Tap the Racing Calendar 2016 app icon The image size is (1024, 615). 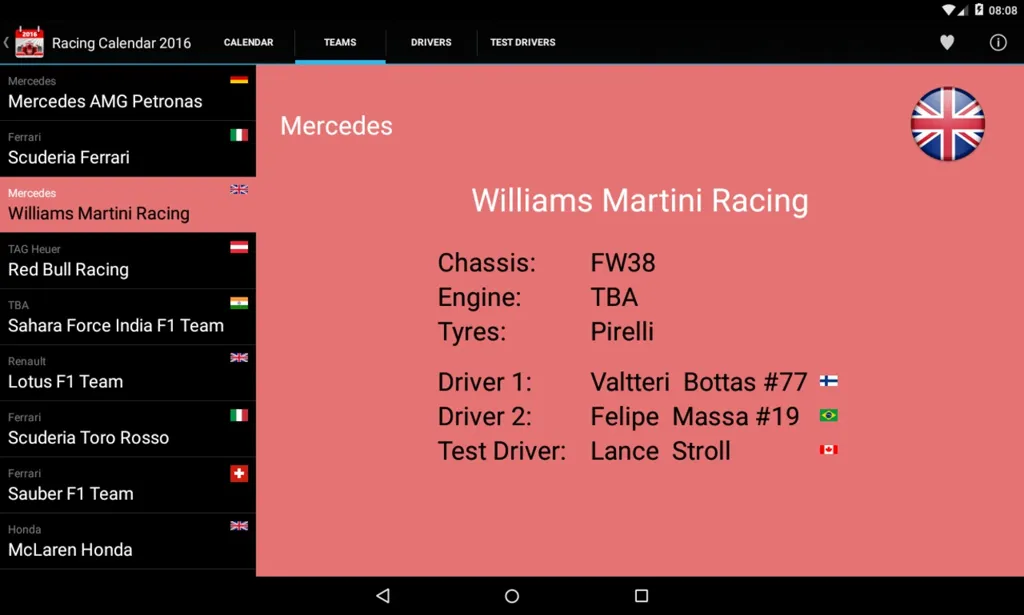tap(29, 42)
